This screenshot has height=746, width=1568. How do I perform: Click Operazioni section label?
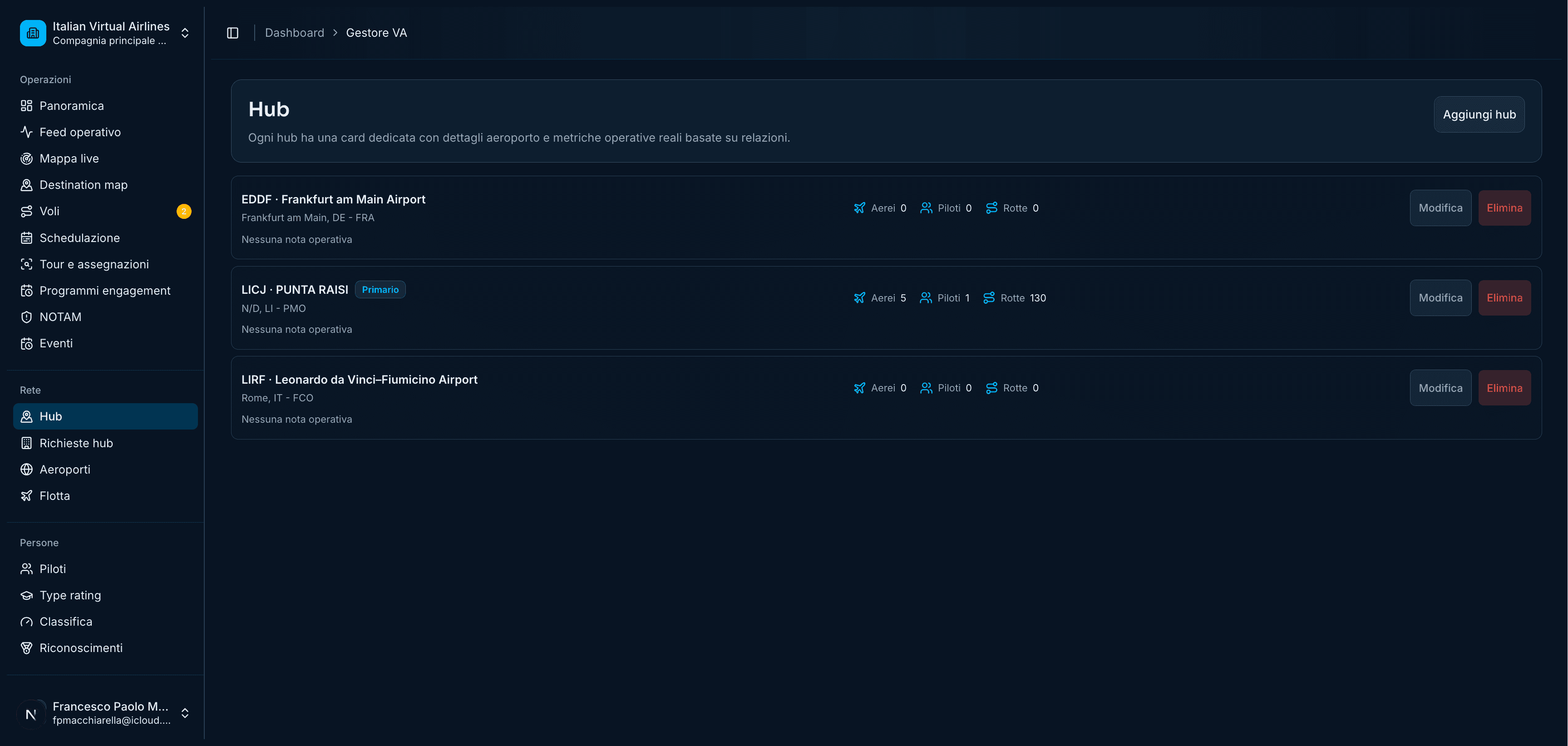click(45, 80)
